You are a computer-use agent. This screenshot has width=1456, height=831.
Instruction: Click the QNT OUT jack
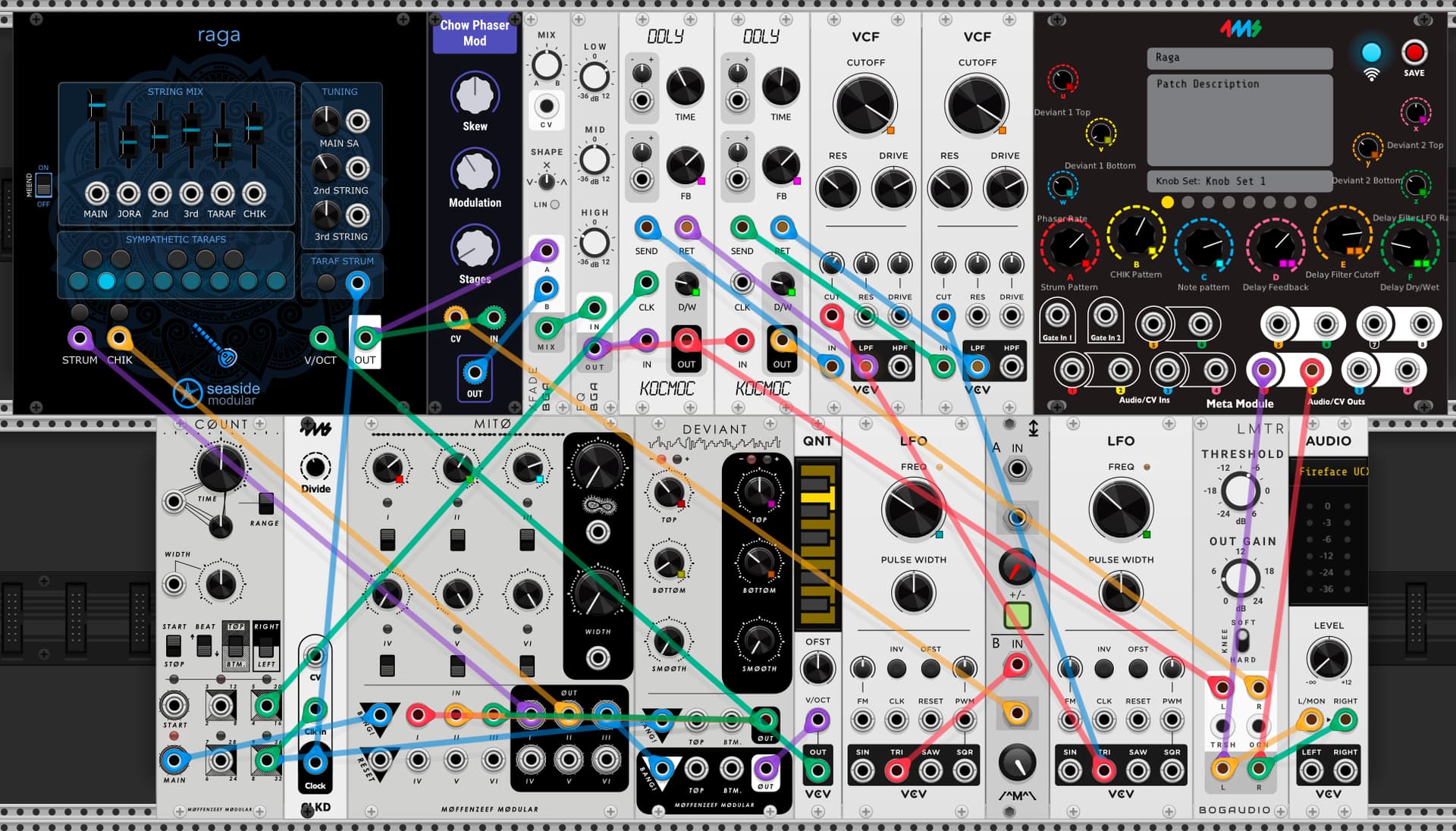point(817,770)
